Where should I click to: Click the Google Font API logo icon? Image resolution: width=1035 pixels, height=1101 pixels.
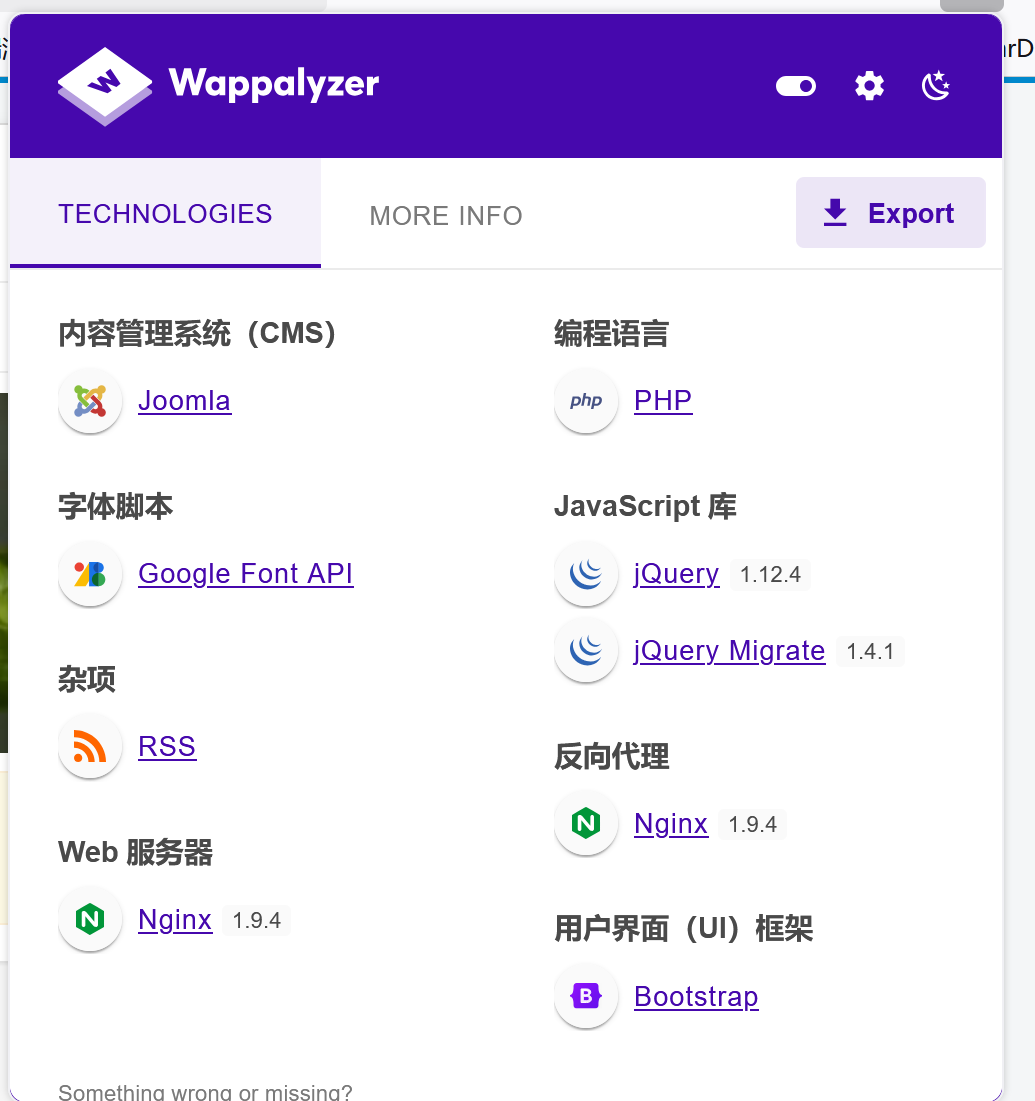point(90,574)
